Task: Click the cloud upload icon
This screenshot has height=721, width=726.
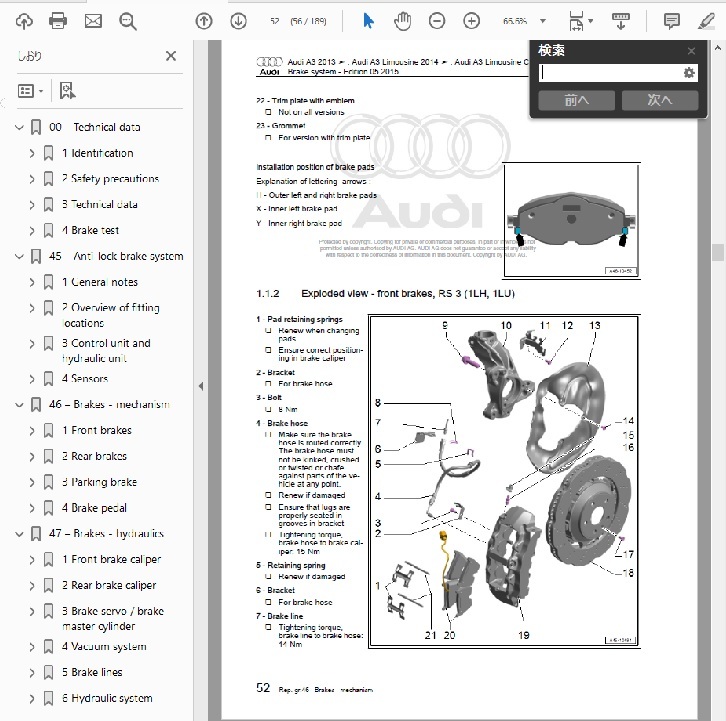Action: [24, 21]
